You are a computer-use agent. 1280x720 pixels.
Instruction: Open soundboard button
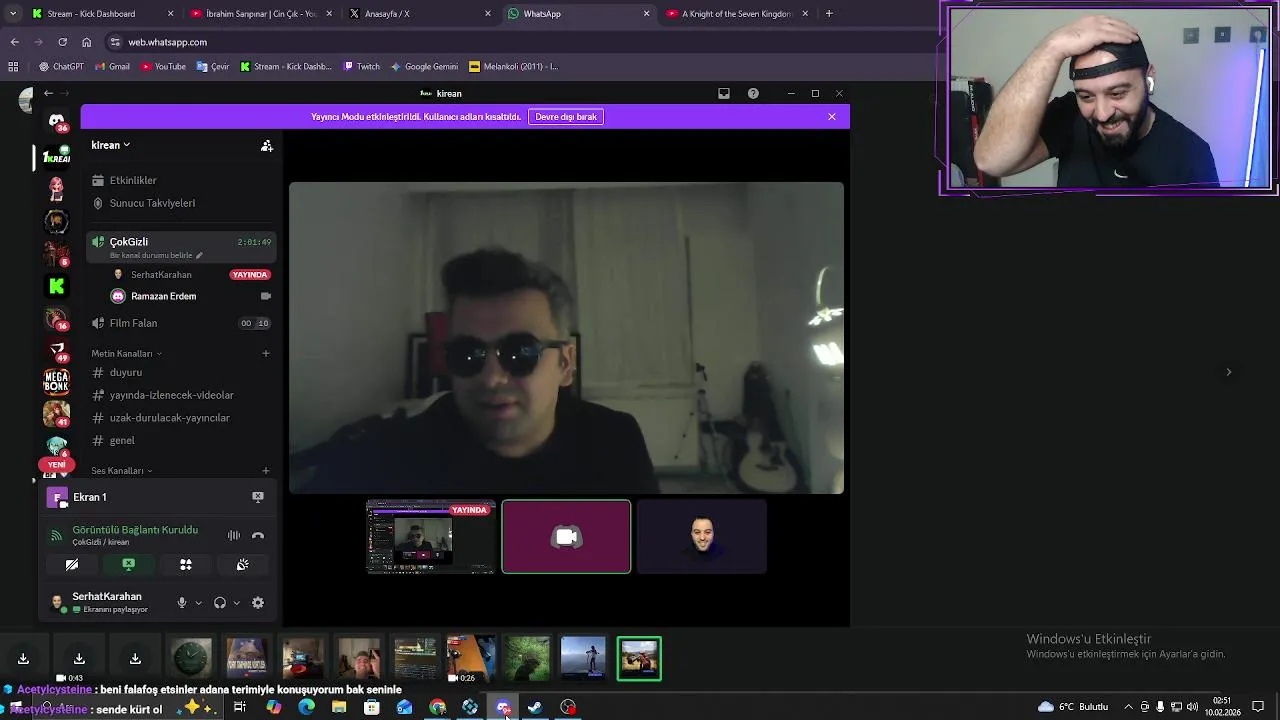point(243,565)
